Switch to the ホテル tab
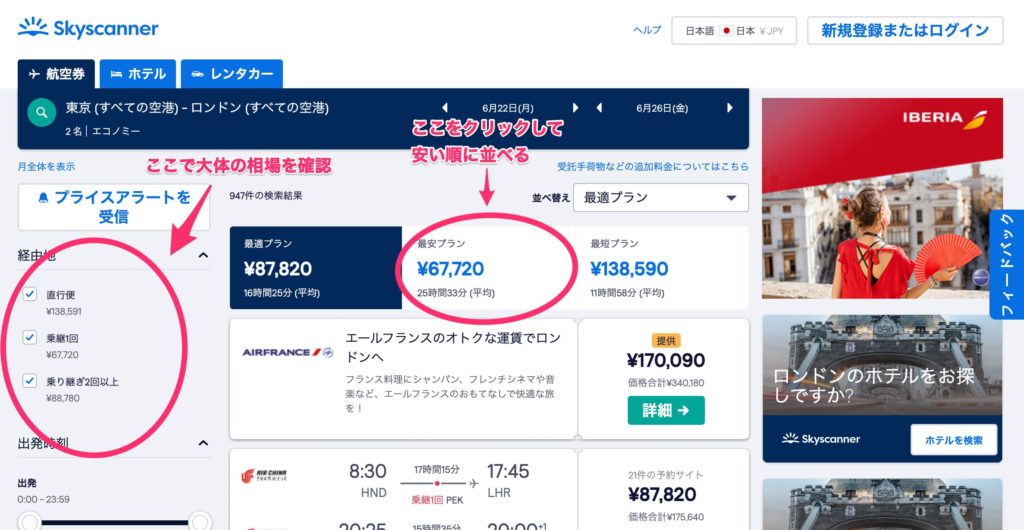The width and height of the screenshot is (1024, 530). 138,74
